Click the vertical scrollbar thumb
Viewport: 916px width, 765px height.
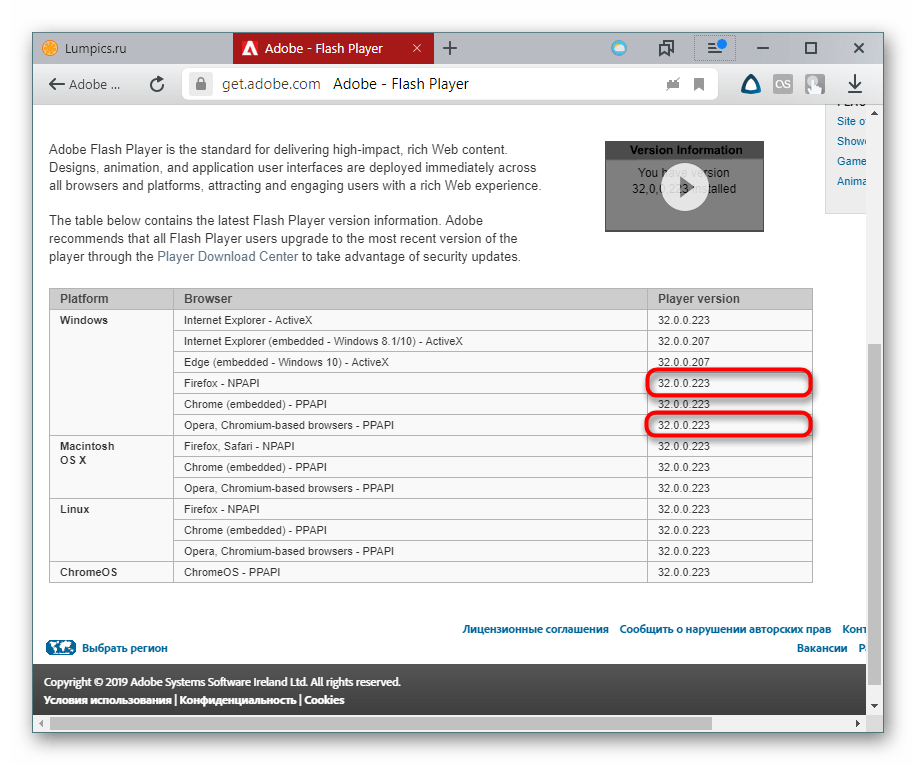click(875, 514)
